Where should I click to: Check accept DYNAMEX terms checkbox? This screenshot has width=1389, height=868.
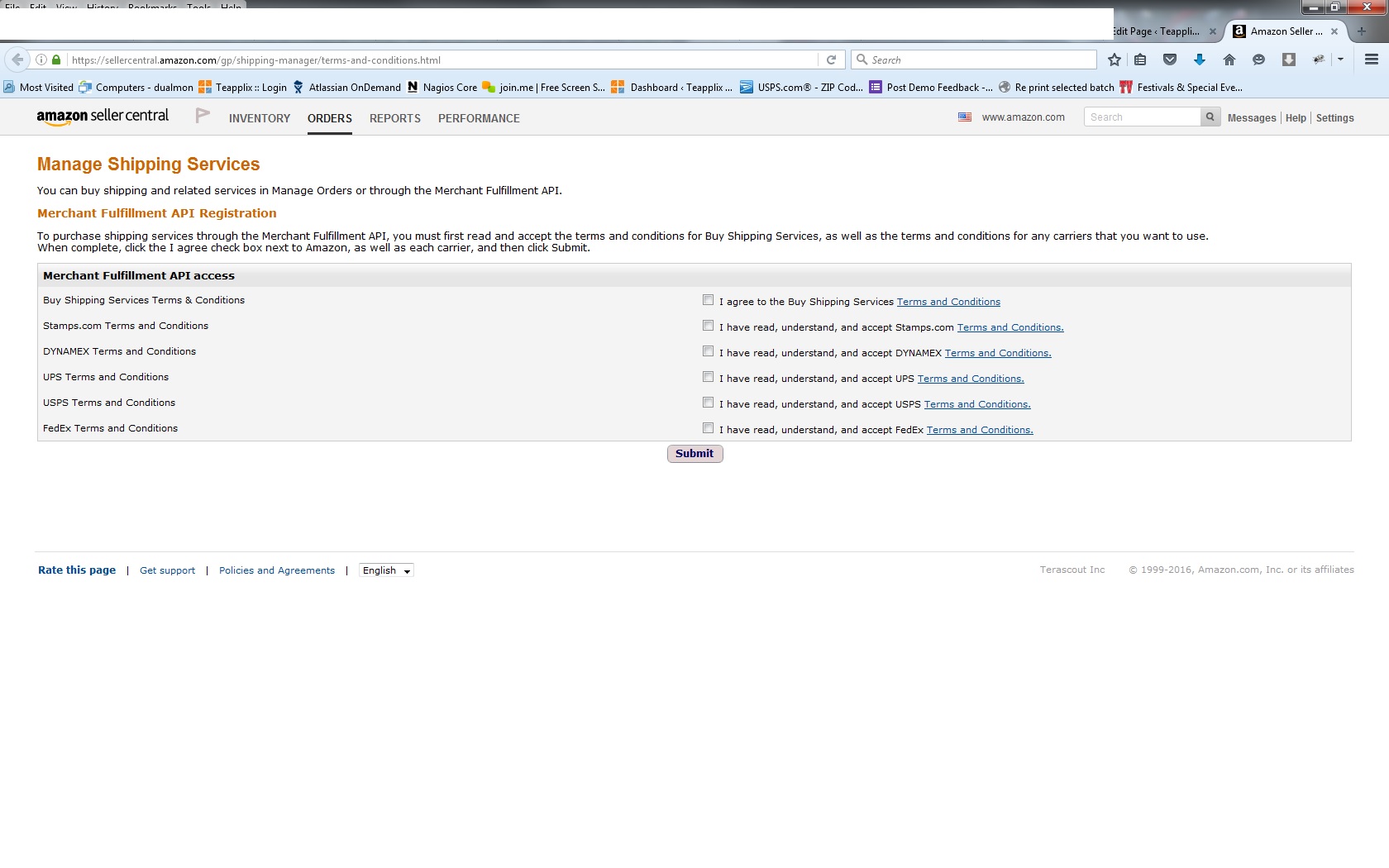coord(708,351)
